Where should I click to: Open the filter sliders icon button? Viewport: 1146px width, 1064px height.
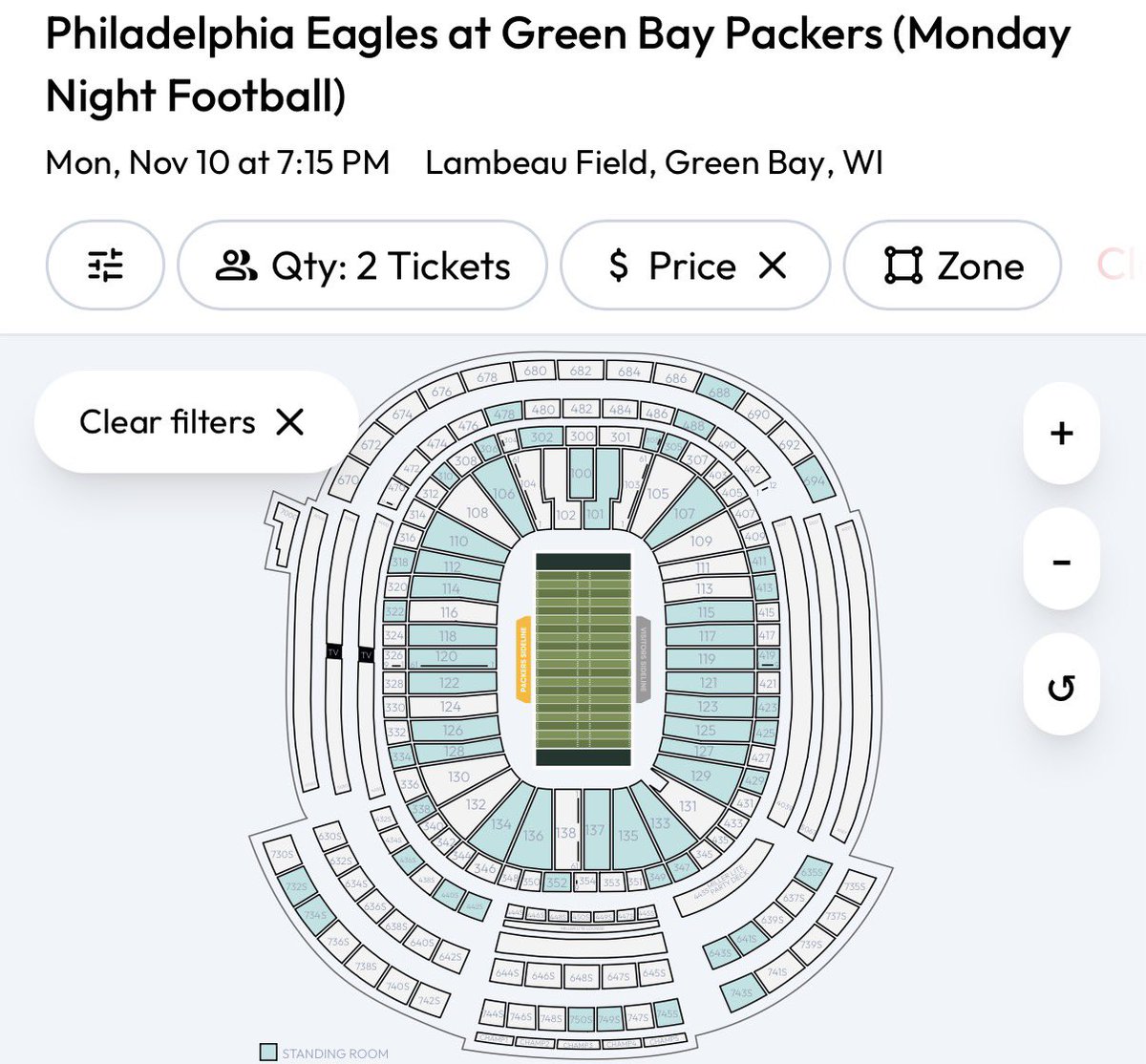tap(105, 266)
